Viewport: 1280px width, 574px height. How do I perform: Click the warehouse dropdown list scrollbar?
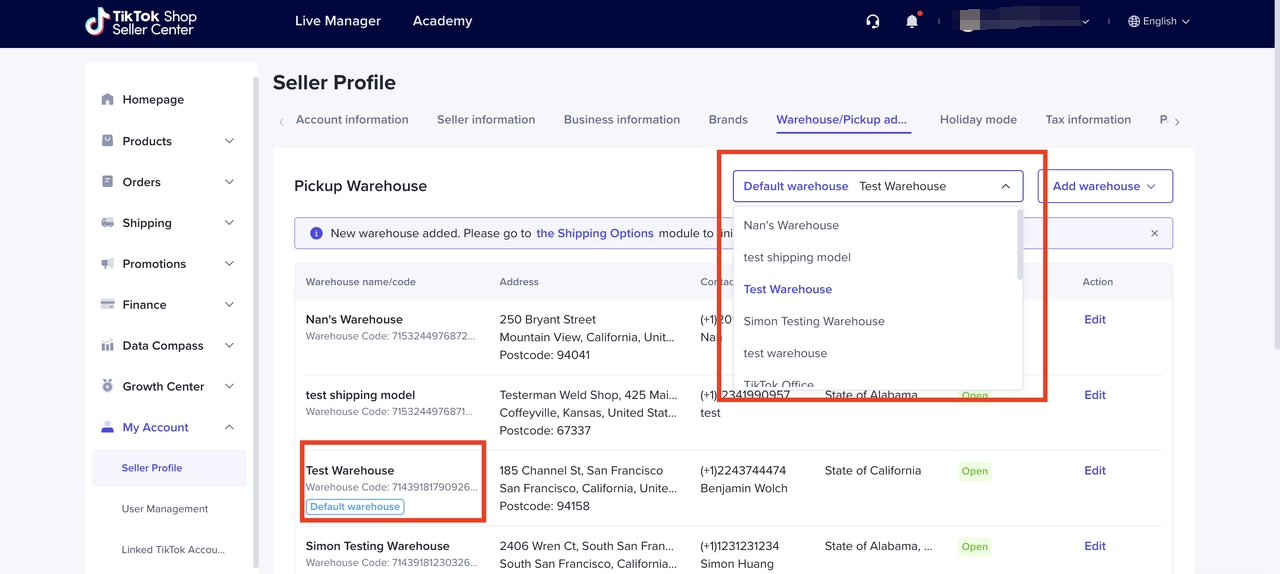1019,245
